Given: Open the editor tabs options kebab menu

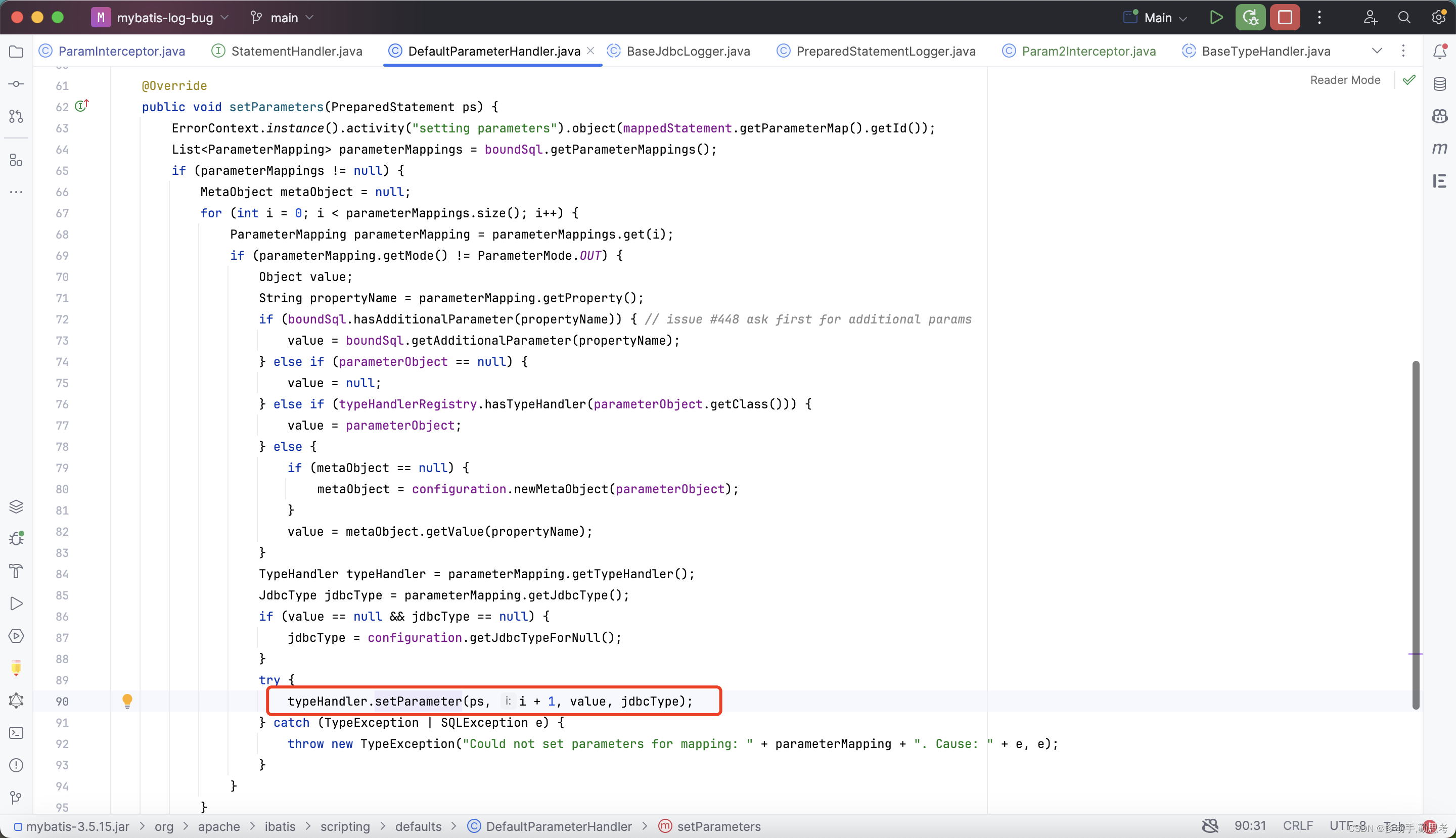Looking at the screenshot, I should point(1403,51).
